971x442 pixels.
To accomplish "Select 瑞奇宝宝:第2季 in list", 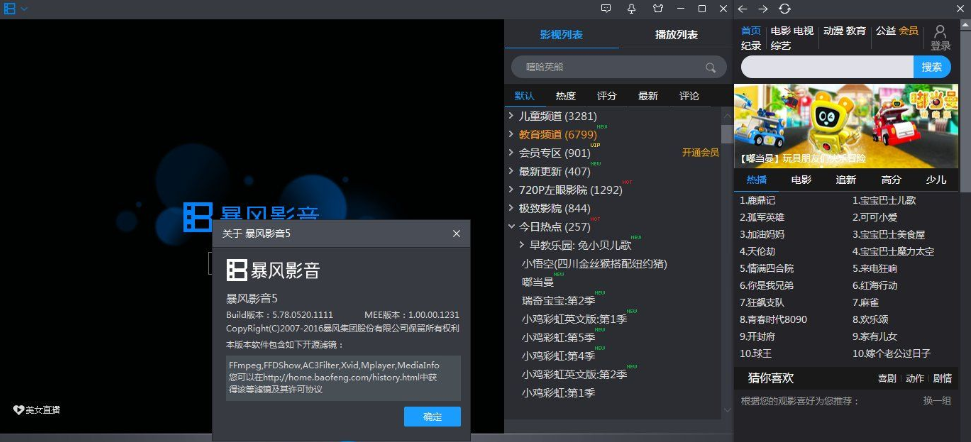I will point(558,301).
